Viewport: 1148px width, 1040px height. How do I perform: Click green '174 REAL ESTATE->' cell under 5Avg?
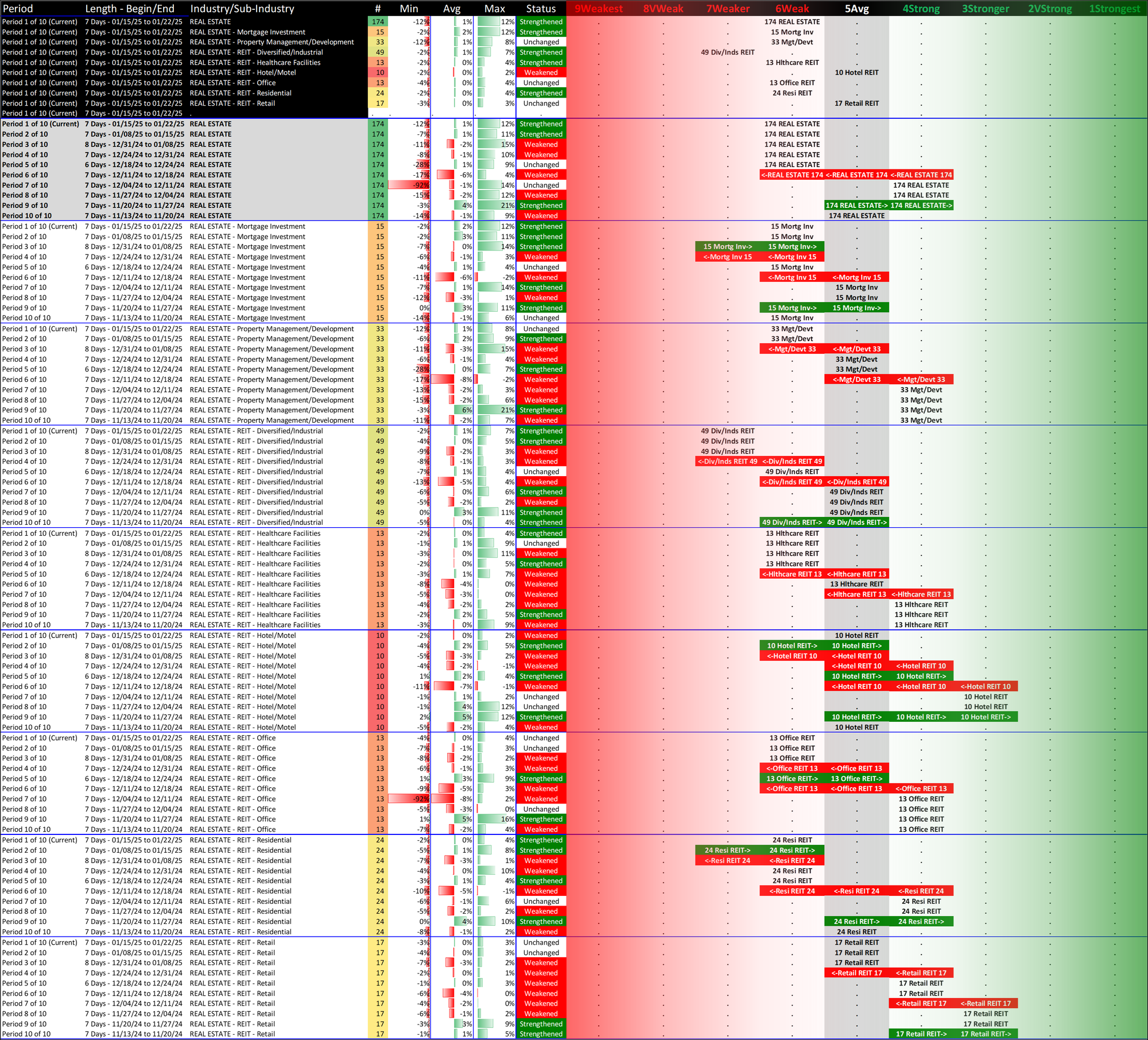point(856,206)
